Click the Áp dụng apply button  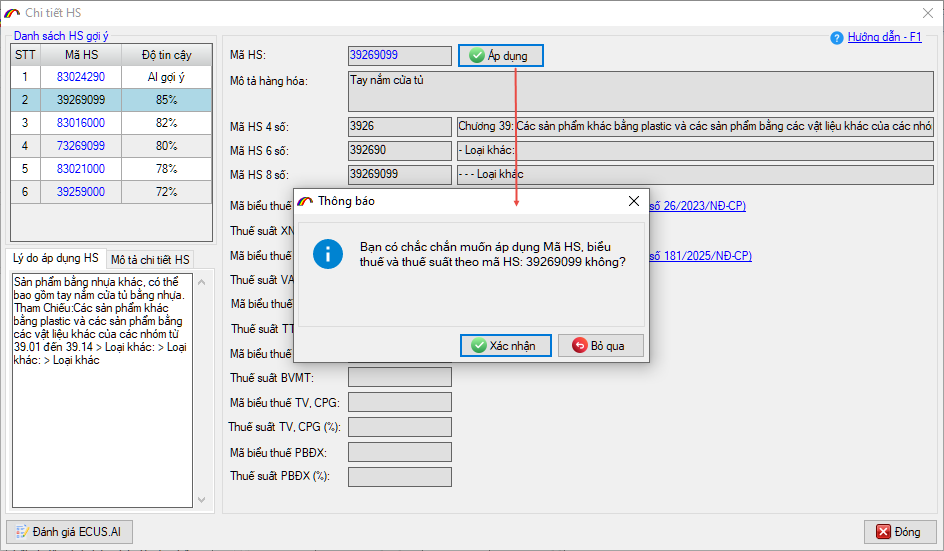coord(500,56)
